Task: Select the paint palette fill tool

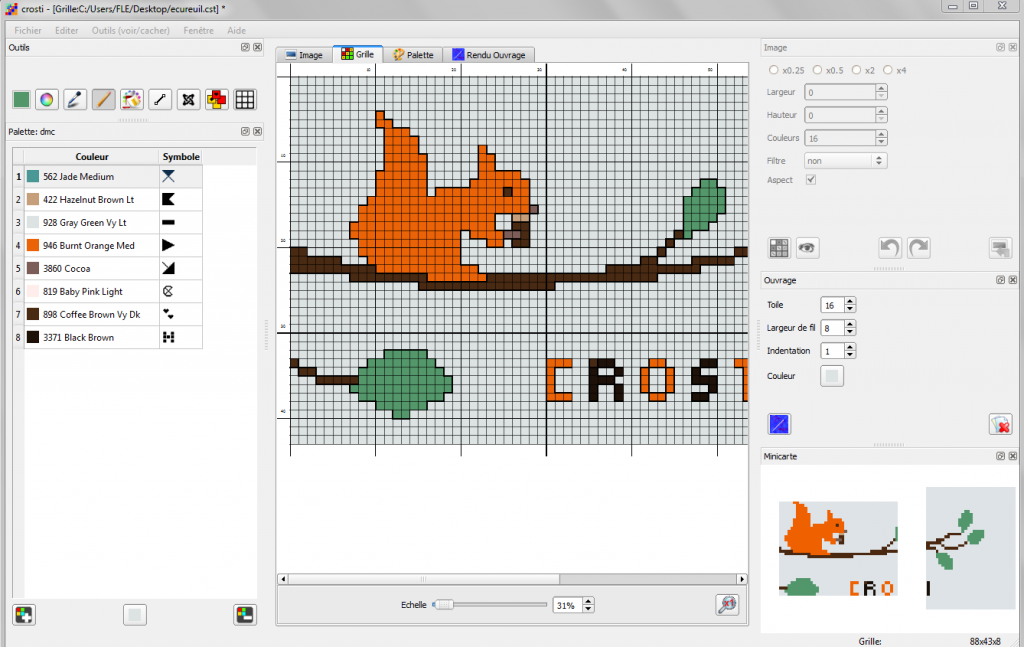Action: 132,100
